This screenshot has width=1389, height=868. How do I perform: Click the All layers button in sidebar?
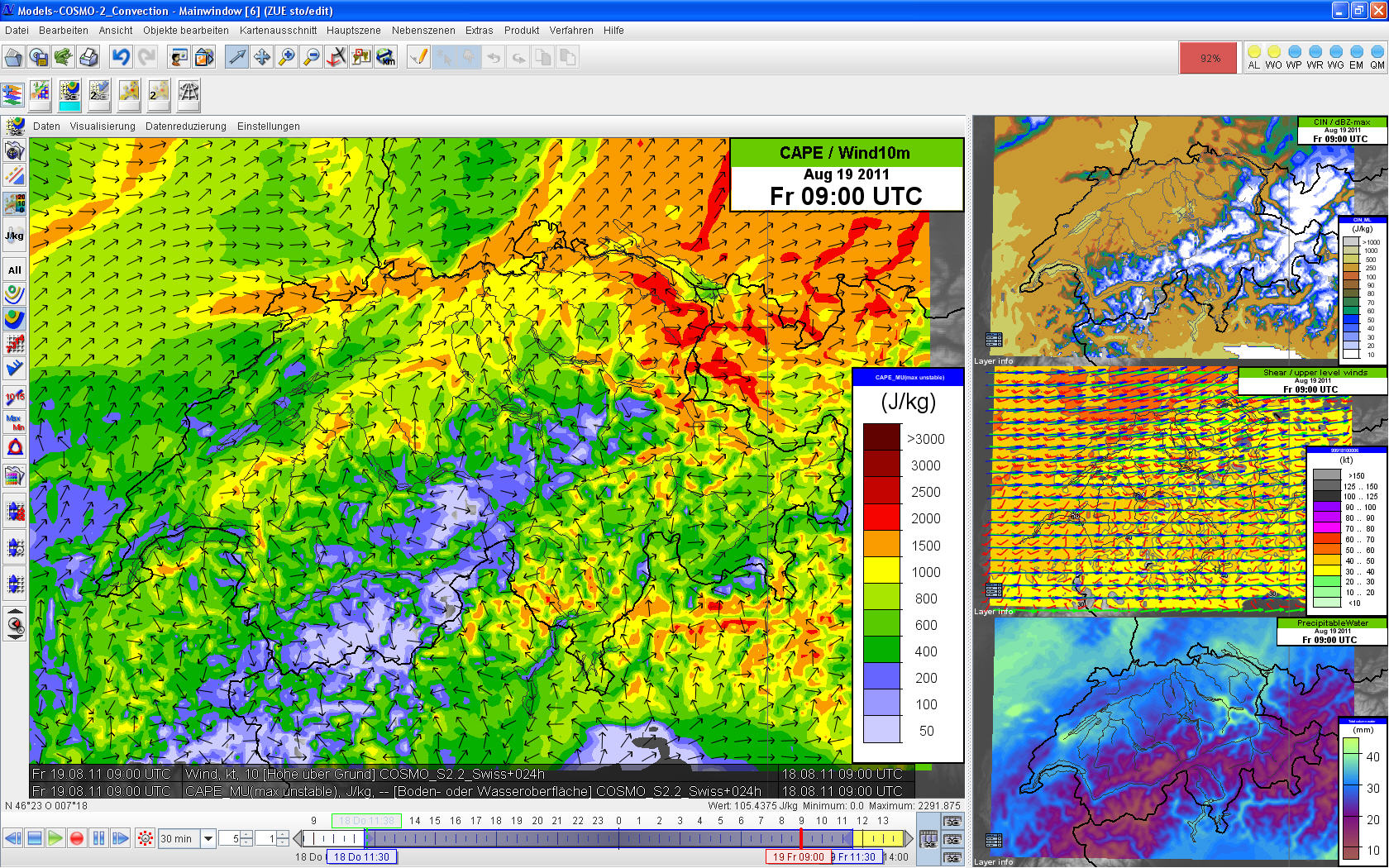(x=14, y=270)
